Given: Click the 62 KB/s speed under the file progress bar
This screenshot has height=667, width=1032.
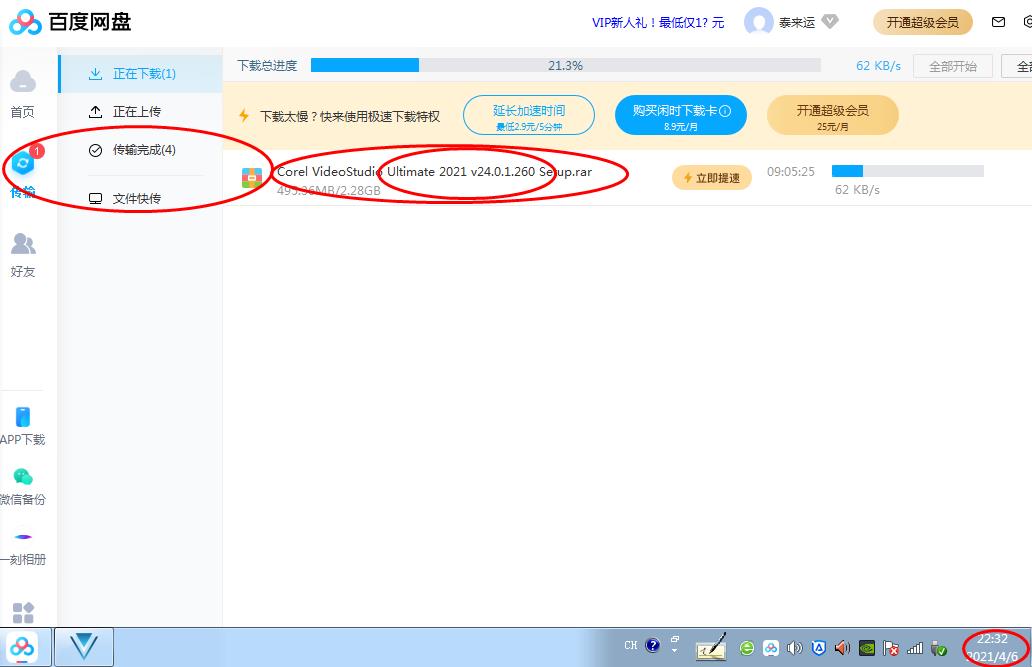Looking at the screenshot, I should tap(857, 190).
